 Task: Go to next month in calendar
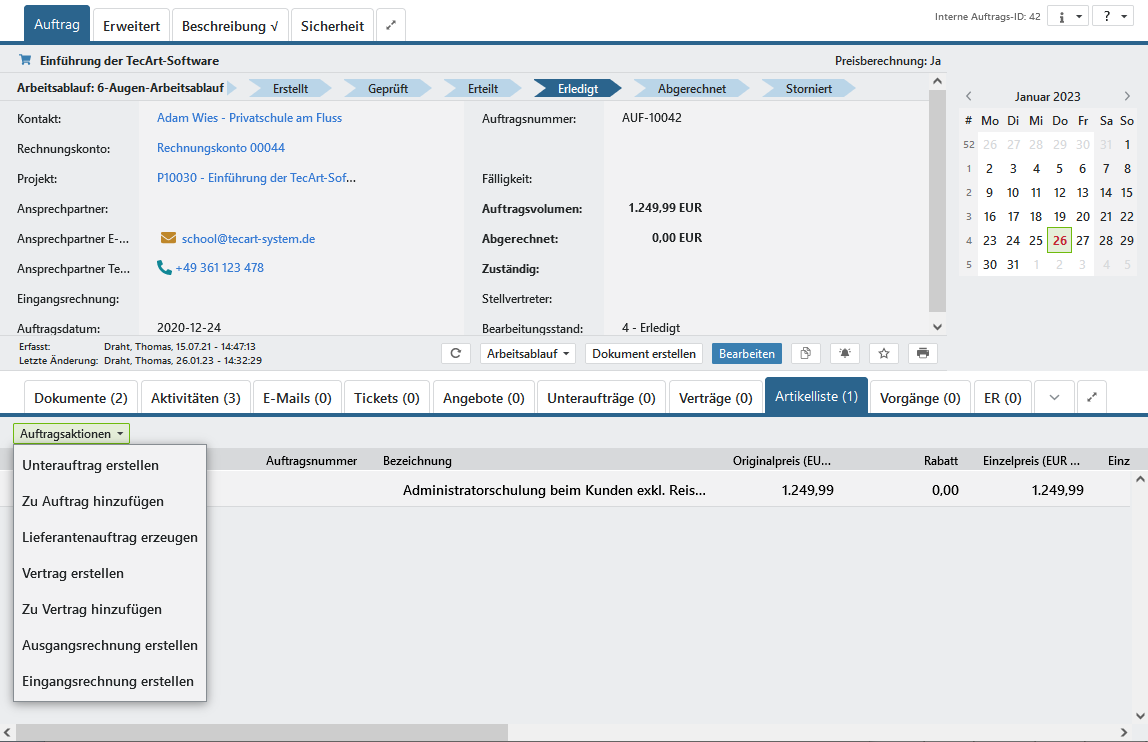coord(1127,97)
